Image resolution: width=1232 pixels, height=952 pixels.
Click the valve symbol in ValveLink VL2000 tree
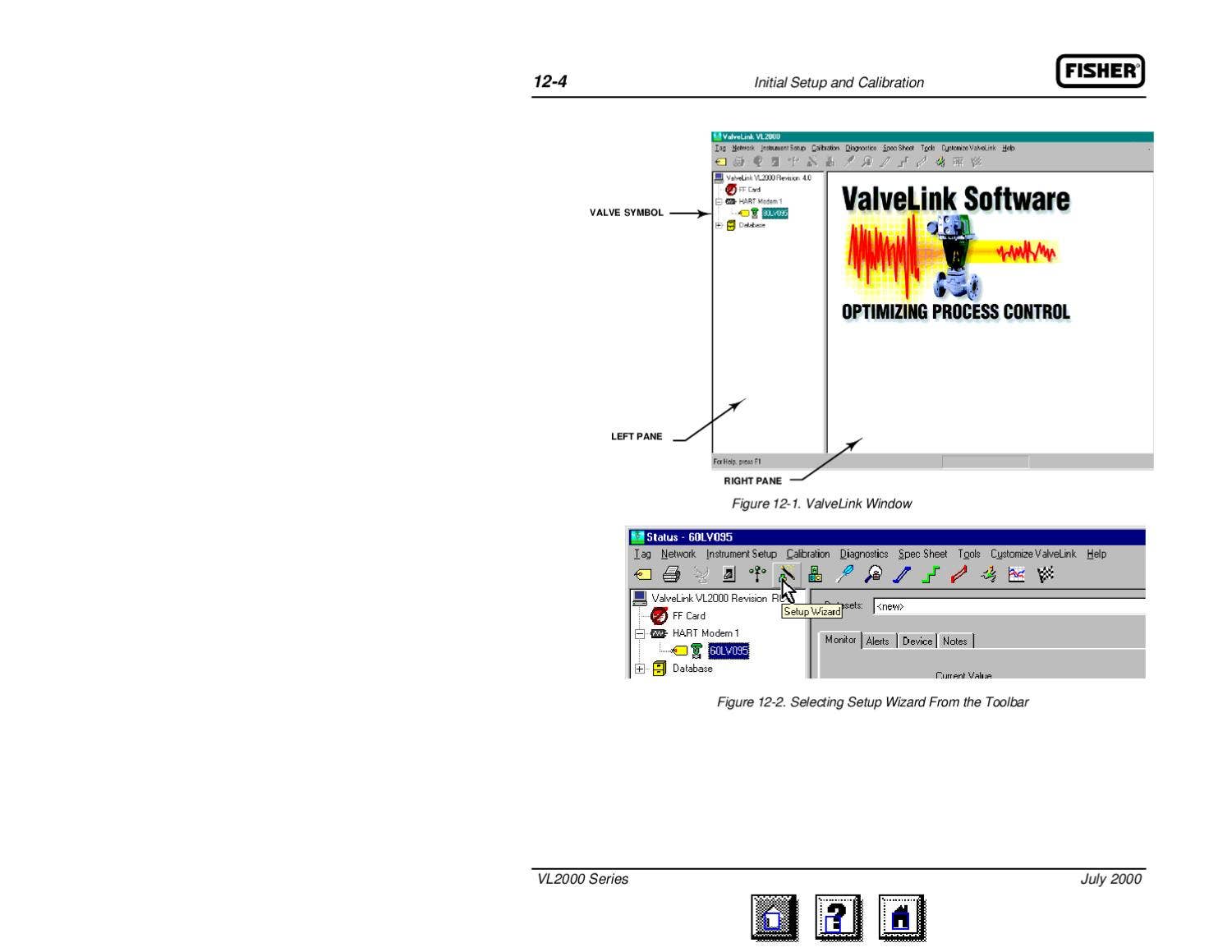(755, 213)
